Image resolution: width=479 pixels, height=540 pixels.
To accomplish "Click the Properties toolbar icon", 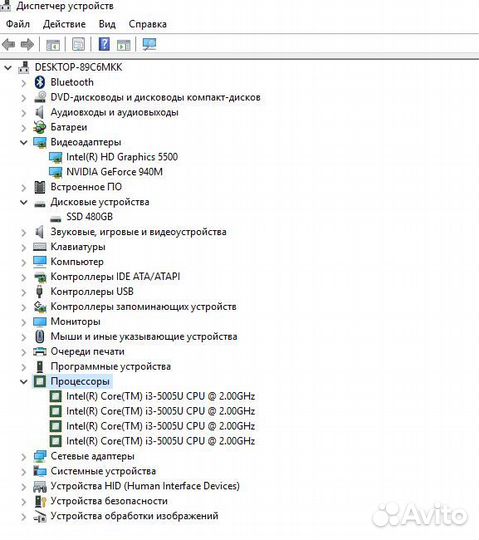I will 79,44.
